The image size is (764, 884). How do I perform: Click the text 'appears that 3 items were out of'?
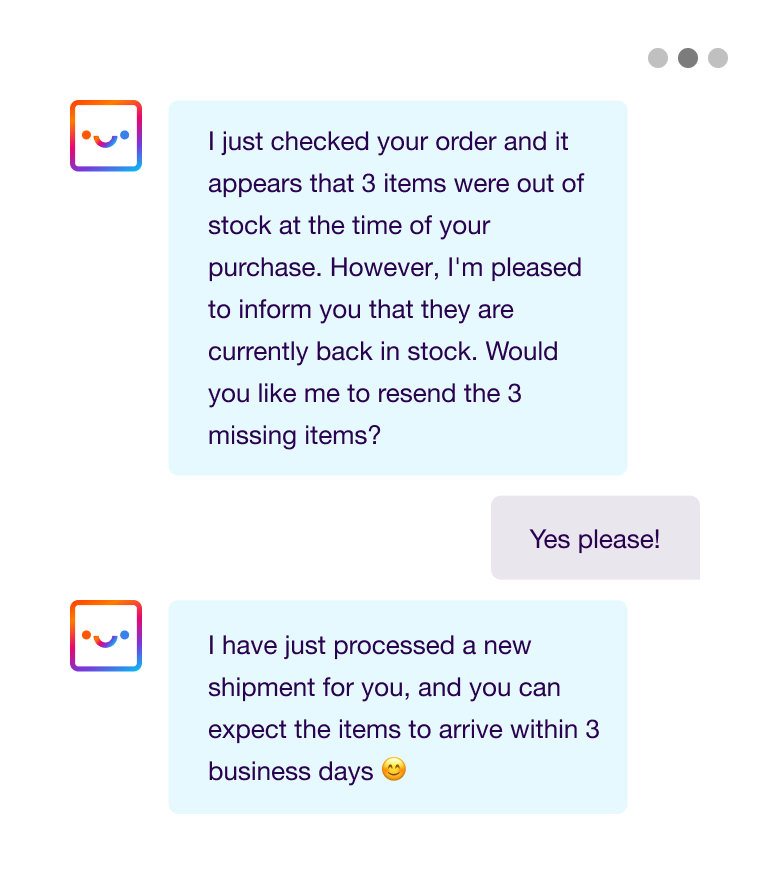396,184
